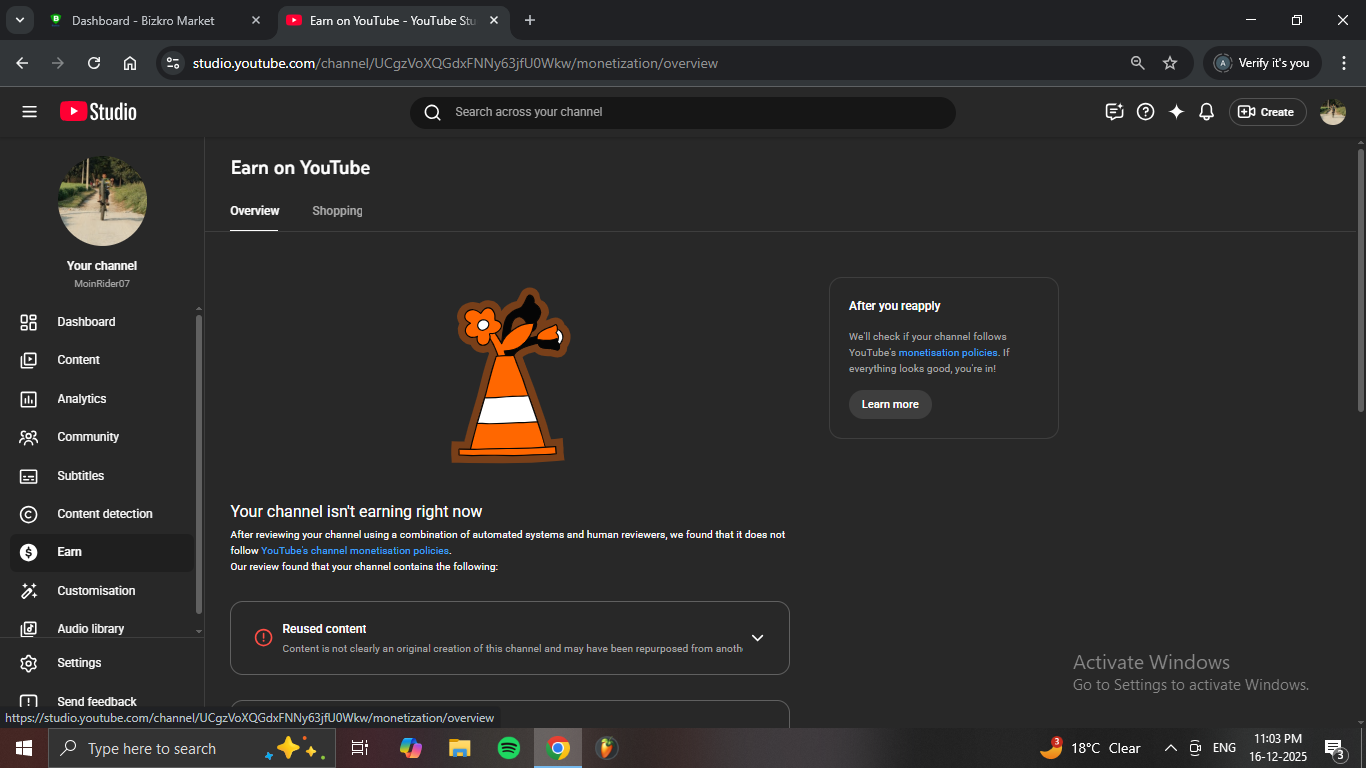Open YouTube's channel monetisation policies link

click(354, 551)
